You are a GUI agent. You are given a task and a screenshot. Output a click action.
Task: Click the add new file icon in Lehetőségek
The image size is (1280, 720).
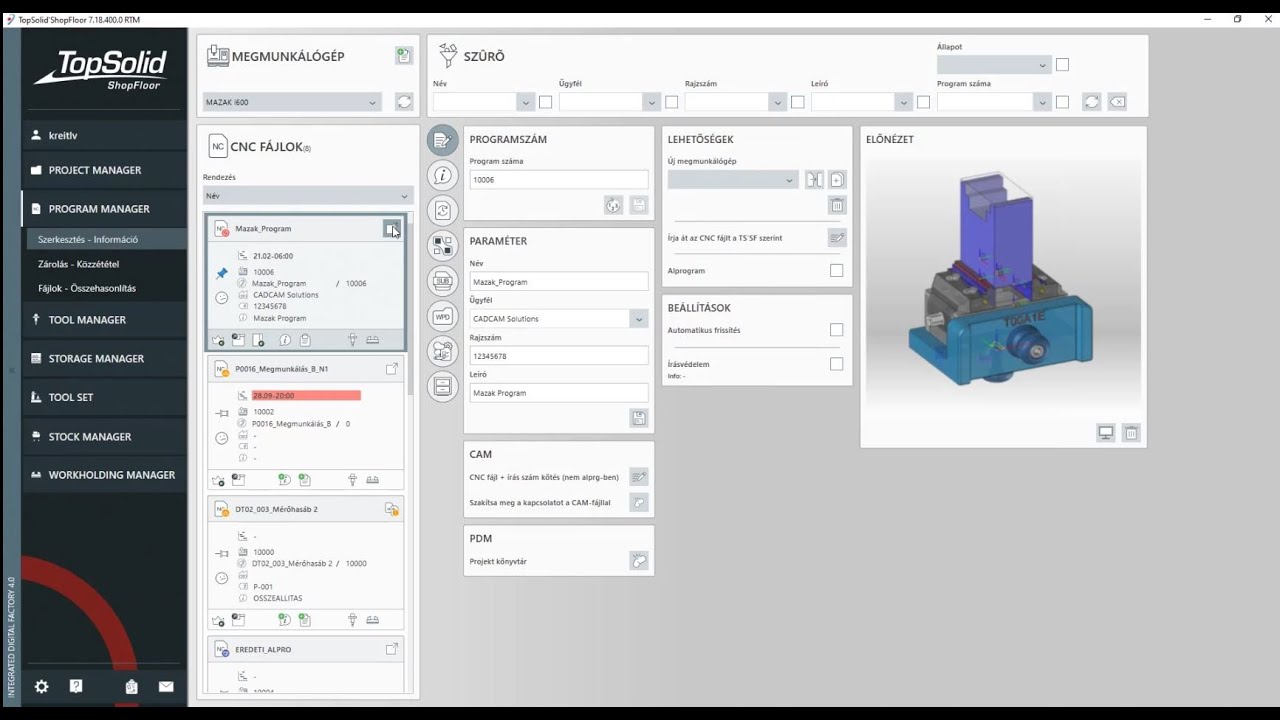(x=837, y=180)
